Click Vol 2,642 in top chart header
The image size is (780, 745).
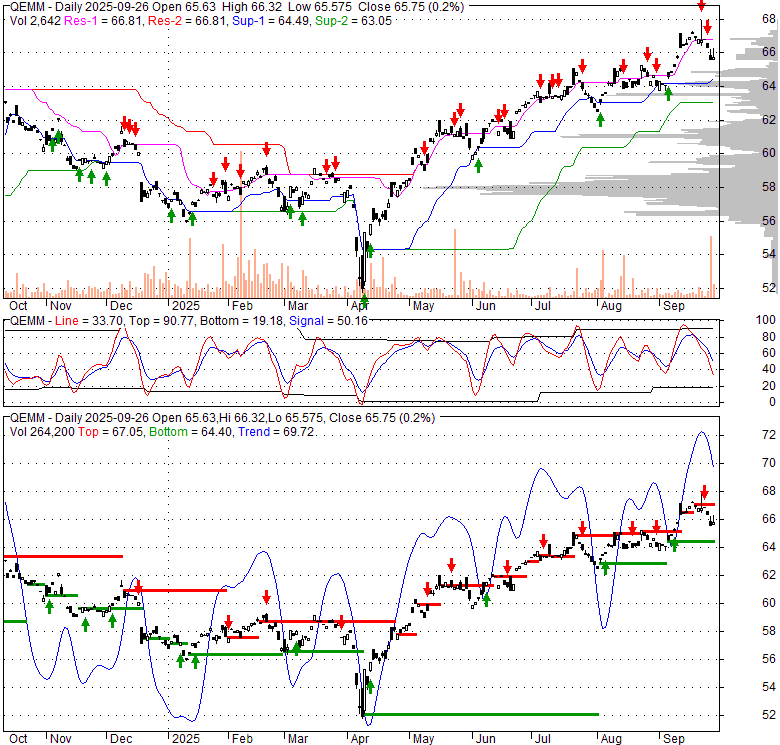point(35,21)
